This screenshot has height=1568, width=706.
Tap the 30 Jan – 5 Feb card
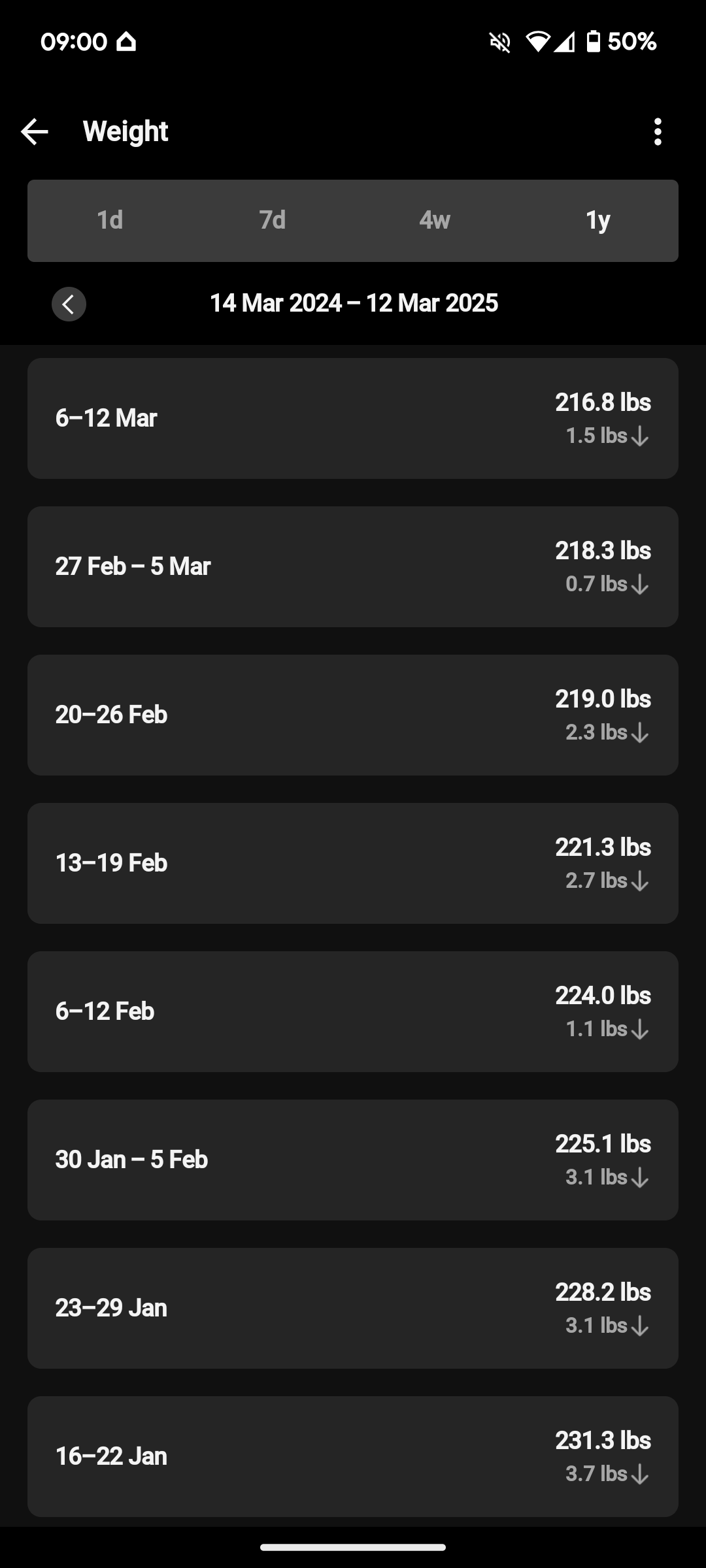point(353,1160)
